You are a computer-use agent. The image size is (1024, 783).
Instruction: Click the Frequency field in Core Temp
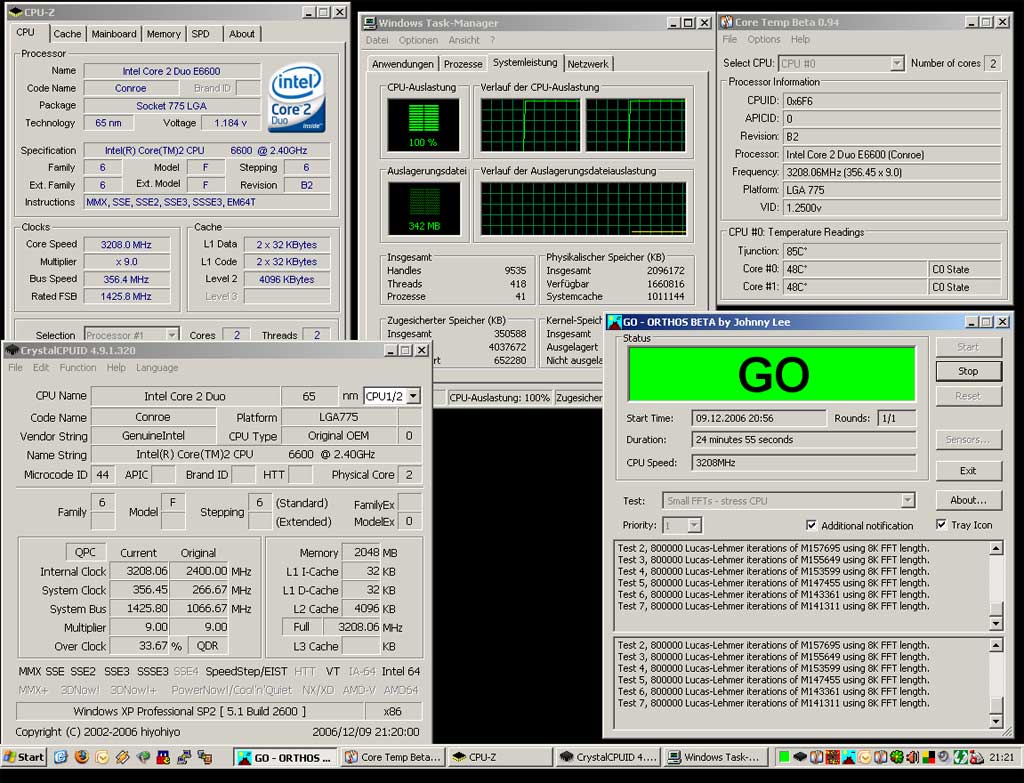[x=892, y=172]
